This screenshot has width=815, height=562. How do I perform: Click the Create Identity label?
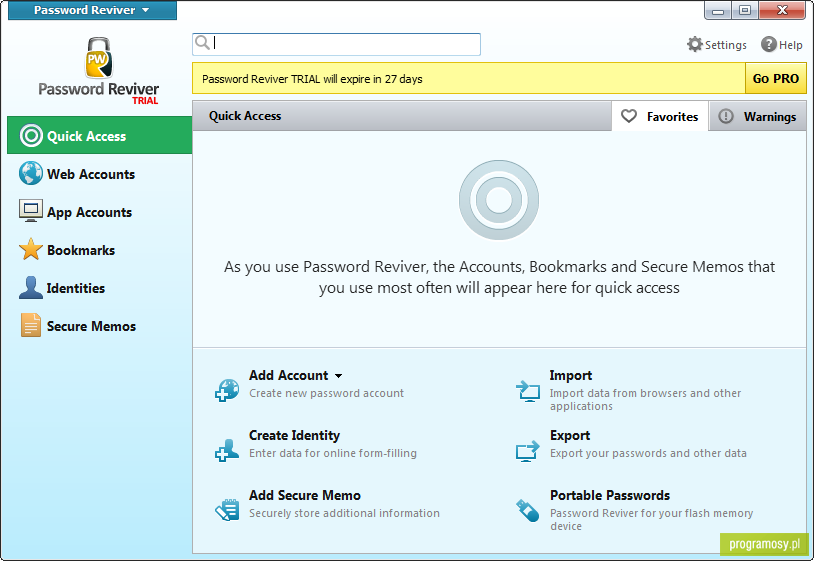[294, 435]
